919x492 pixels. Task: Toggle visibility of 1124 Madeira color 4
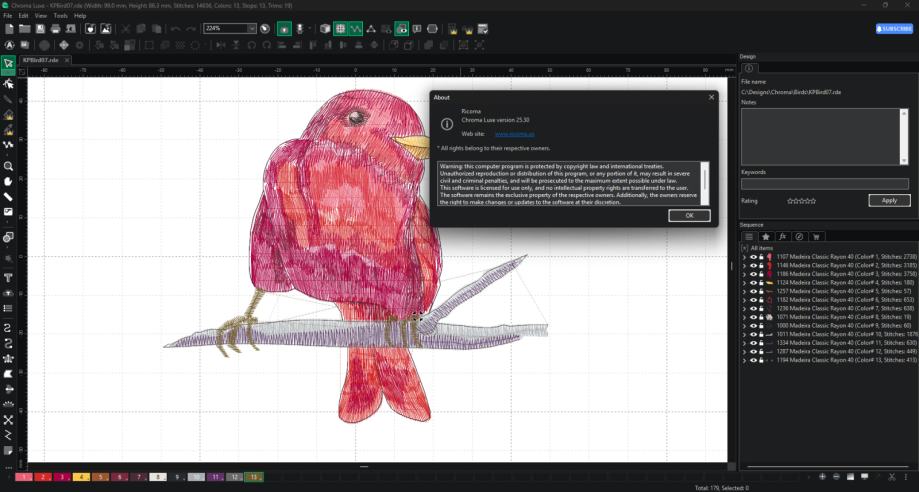click(753, 282)
